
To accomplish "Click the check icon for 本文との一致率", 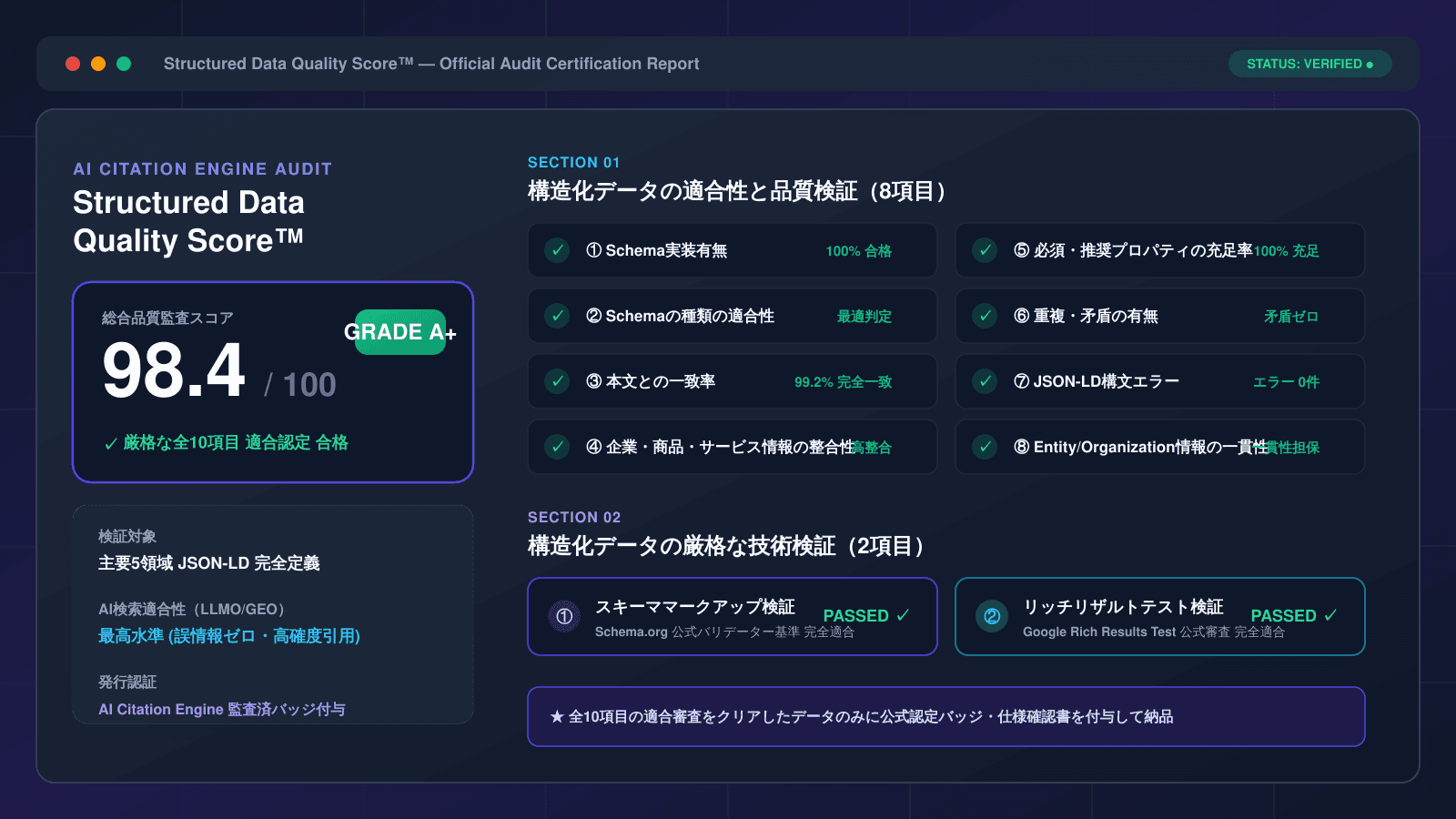I will pos(557,381).
